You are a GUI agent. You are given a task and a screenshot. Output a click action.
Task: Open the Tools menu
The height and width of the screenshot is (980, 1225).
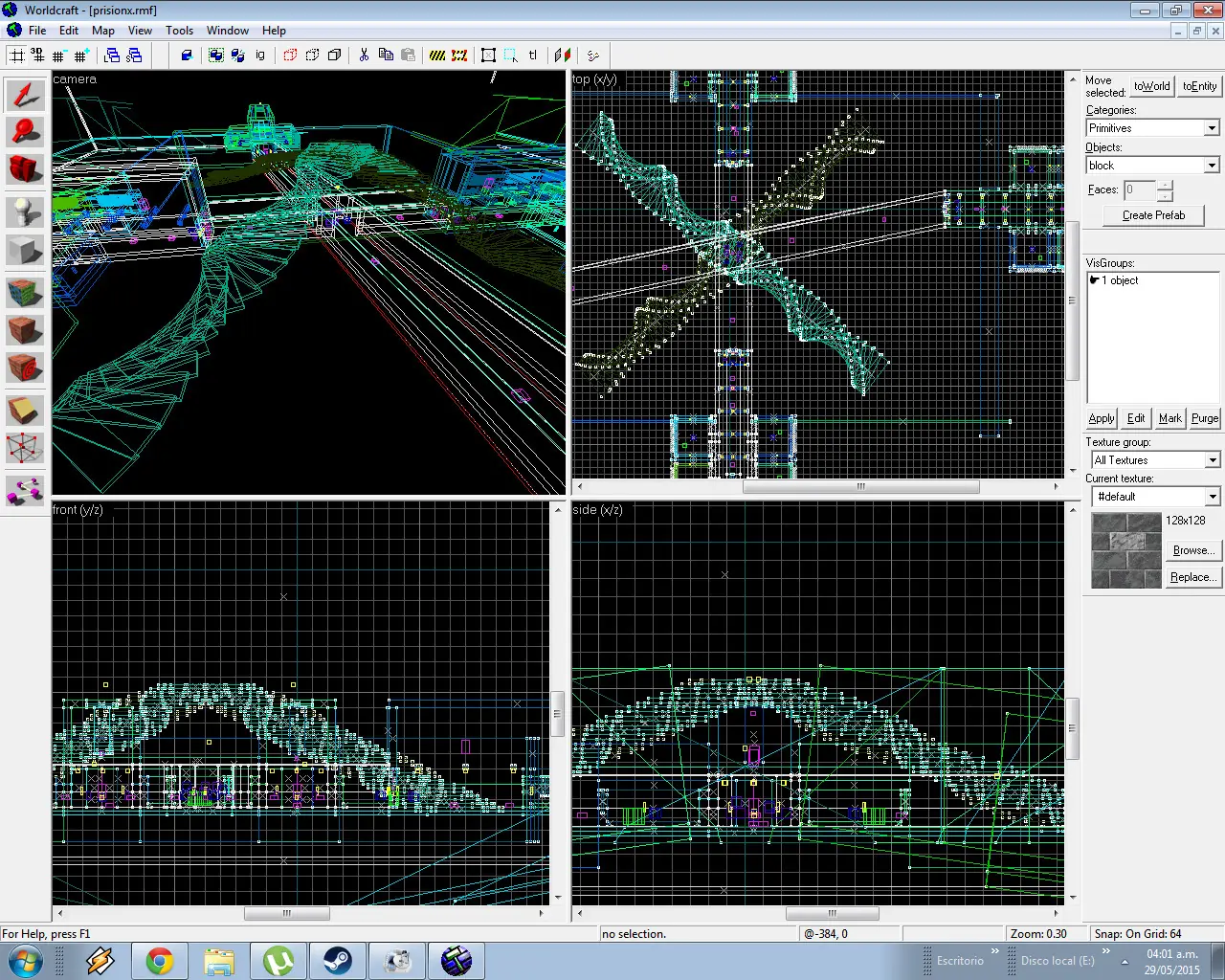[x=179, y=31]
